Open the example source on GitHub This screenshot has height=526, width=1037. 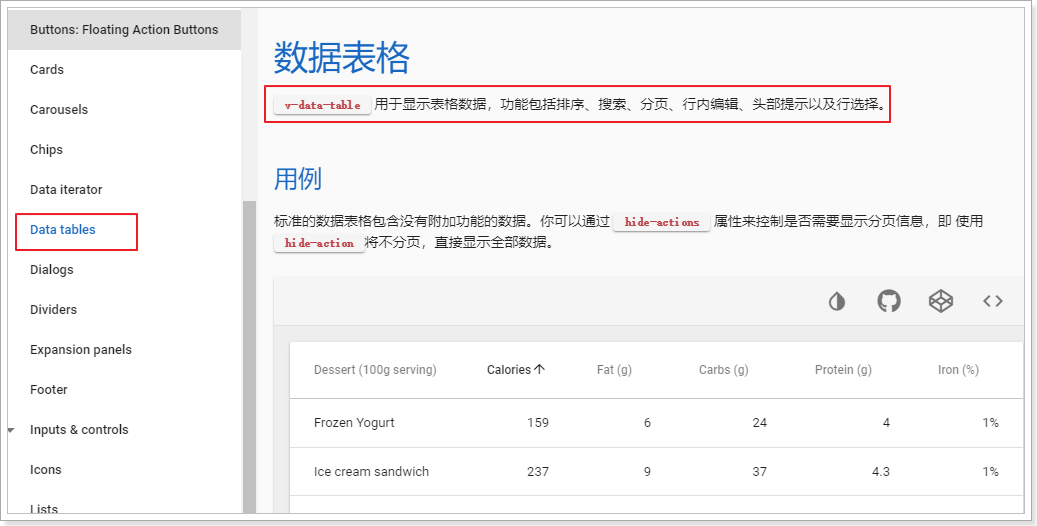click(x=889, y=301)
